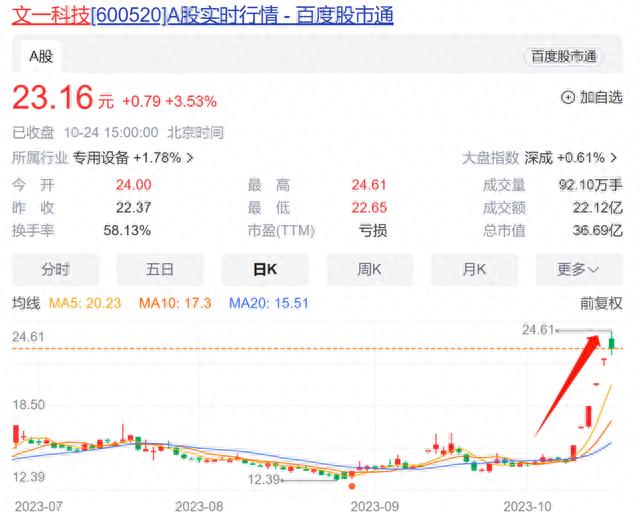
Task: Click the 成交额 value 22.12亿
Action: pos(598,208)
